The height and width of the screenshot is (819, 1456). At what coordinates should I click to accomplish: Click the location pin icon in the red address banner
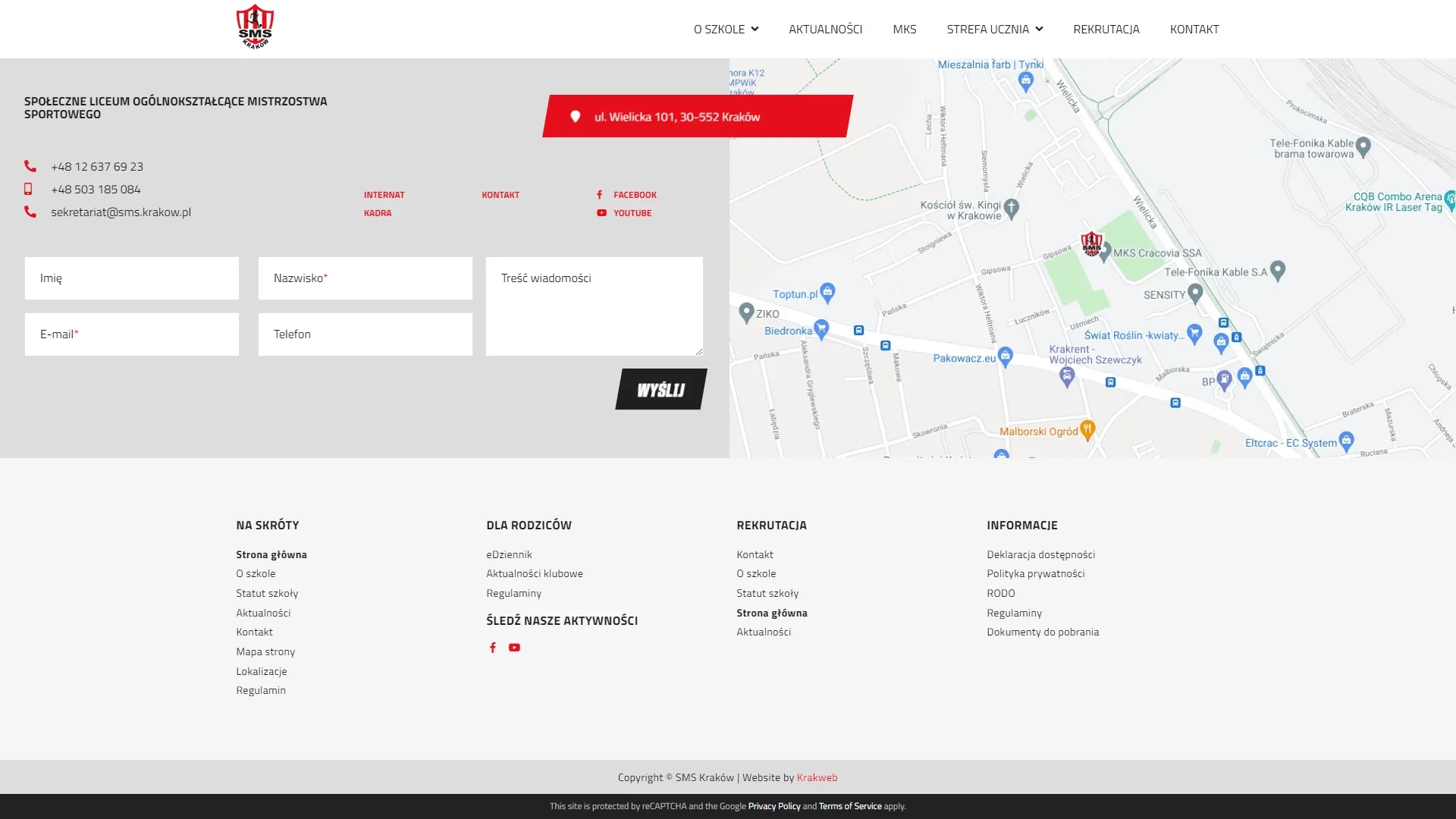[x=576, y=116]
